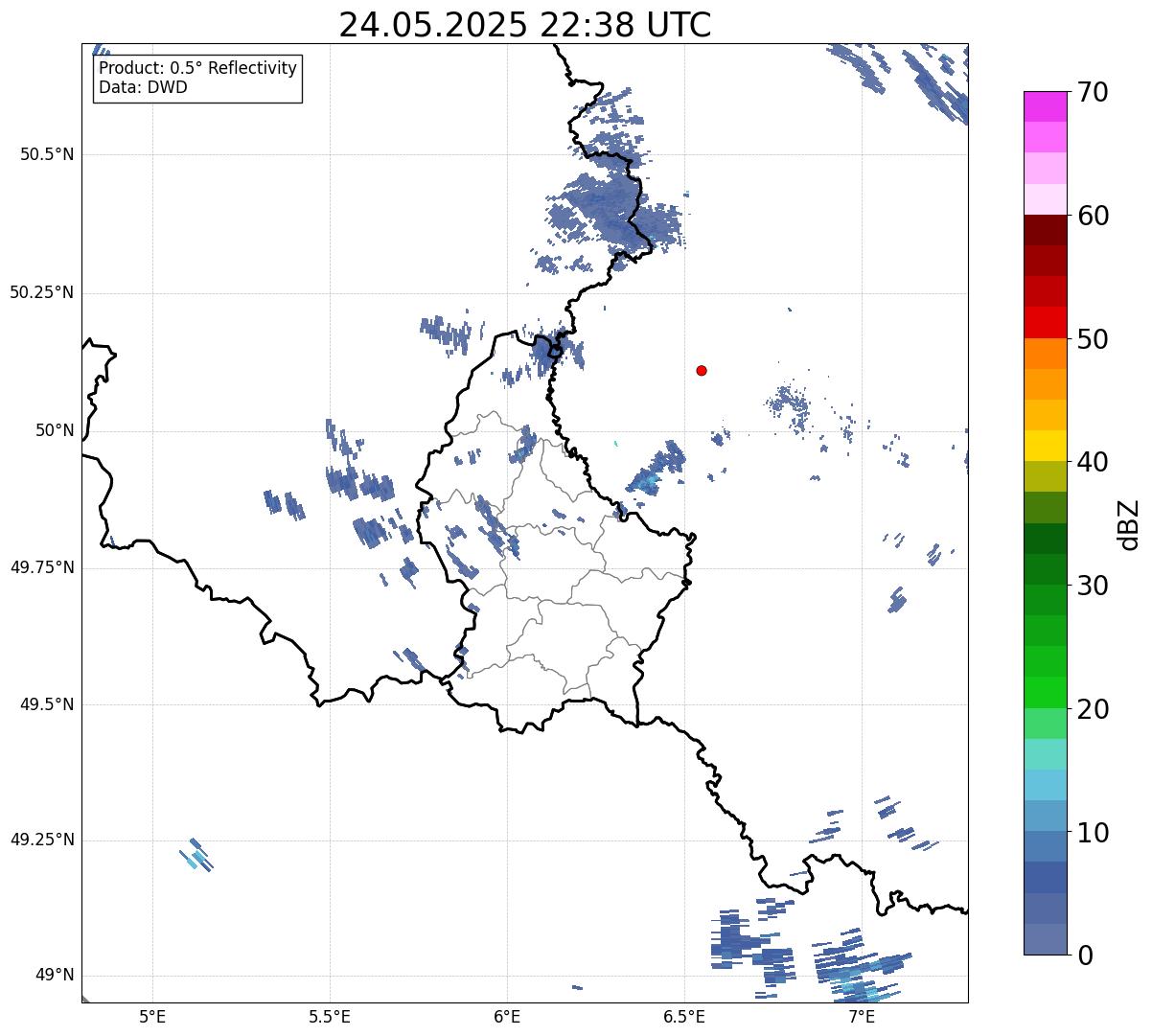
Task: Click the dBZ colorbar axis label
Action: [x=1129, y=523]
